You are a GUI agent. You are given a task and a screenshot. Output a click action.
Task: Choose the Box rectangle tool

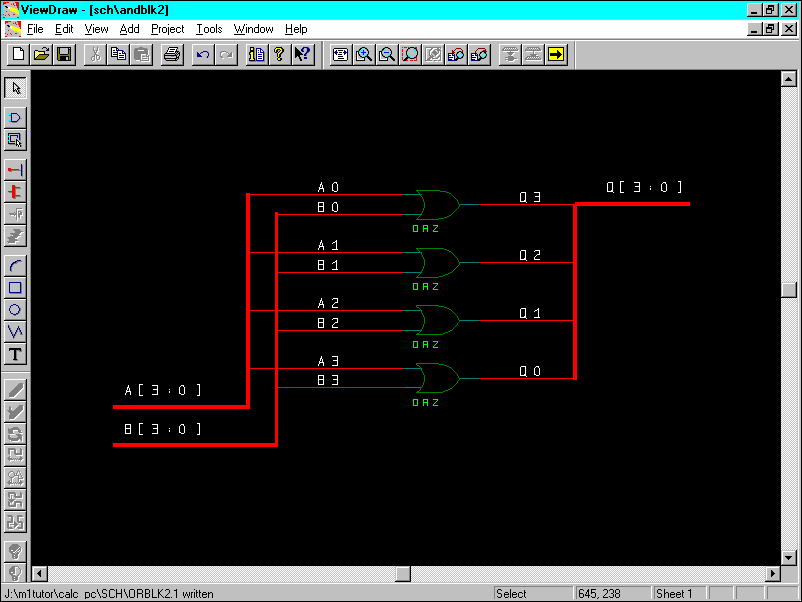click(15, 288)
